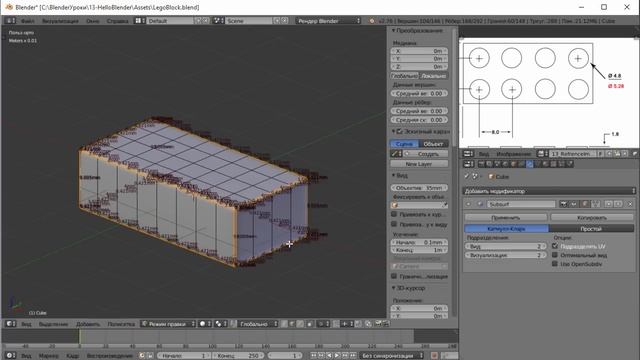Open the Выделение menu in 3D view
Viewport: 640px width, 360px height.
53,324
